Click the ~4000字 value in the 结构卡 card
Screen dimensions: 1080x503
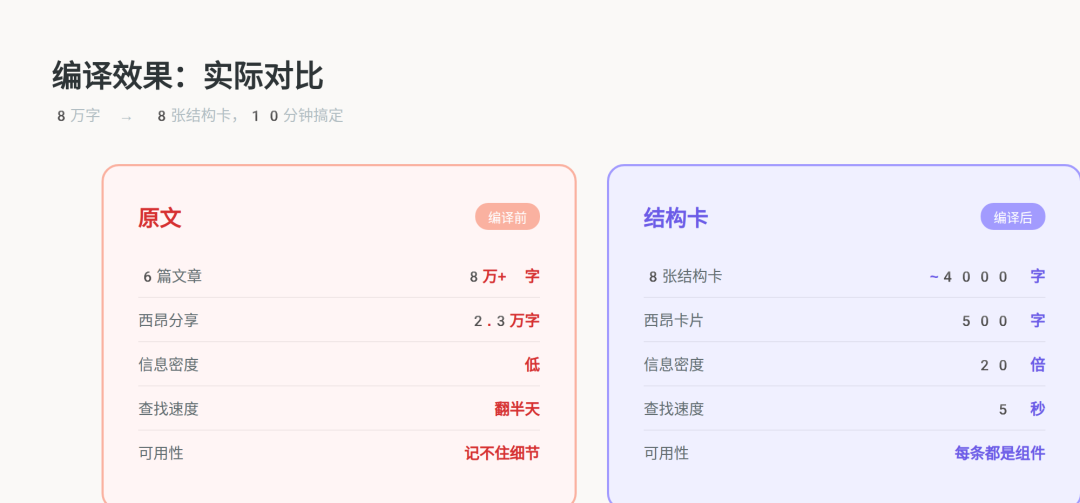[987, 276]
